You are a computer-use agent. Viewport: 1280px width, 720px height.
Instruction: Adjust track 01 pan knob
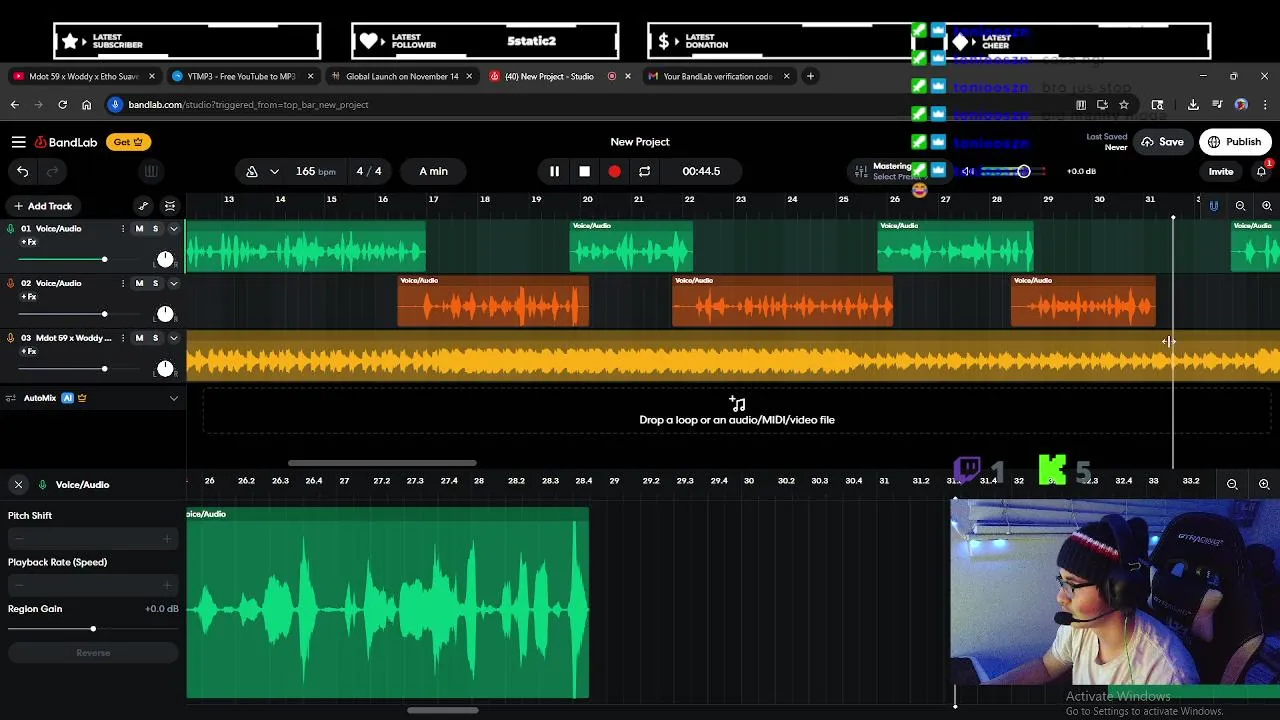(x=165, y=260)
